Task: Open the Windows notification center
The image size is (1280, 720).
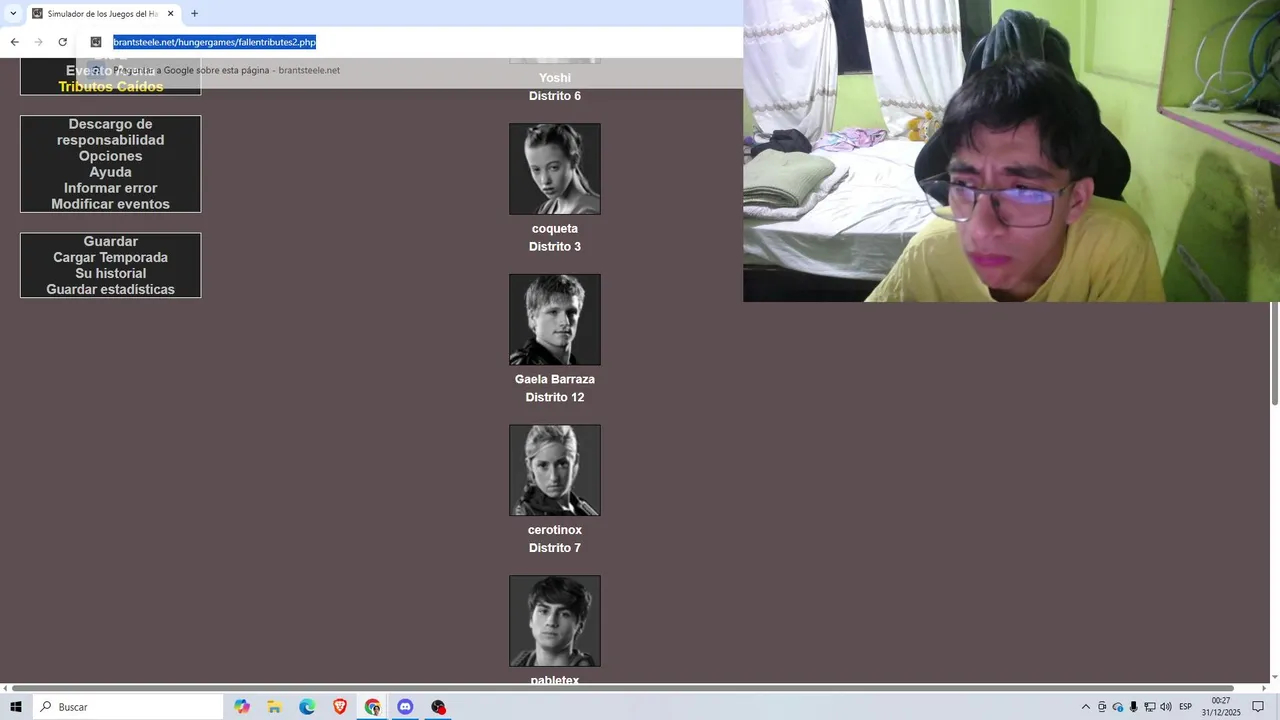Action: (1259, 707)
